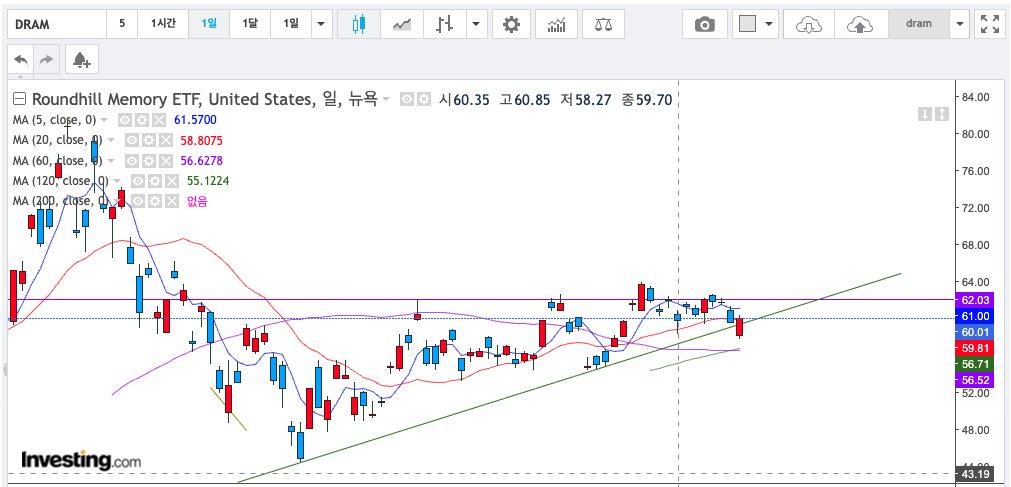Viewport: 1011px width, 487px height.
Task: Click the pane maximize arrows icon
Action: [x=941, y=114]
